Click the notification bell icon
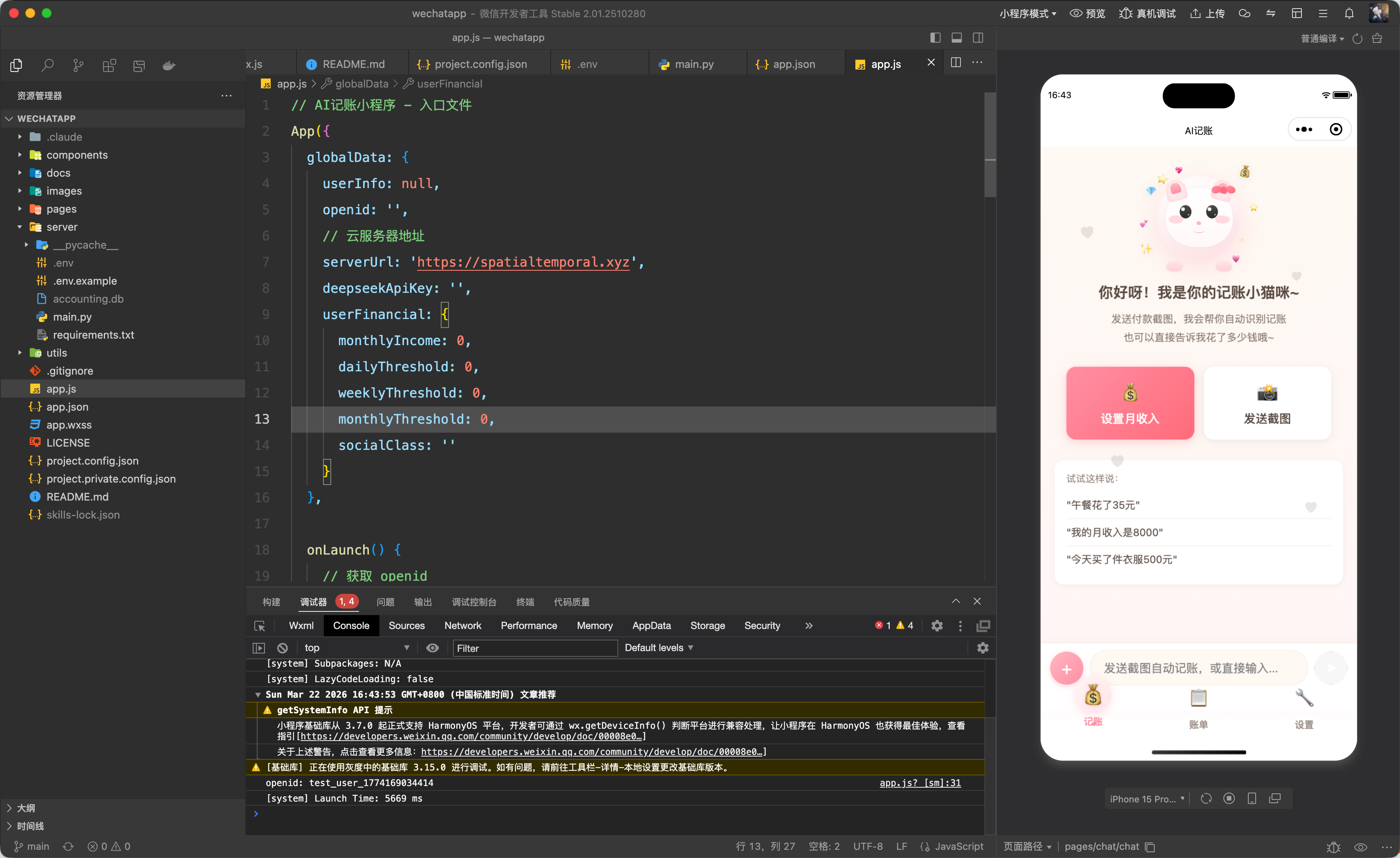This screenshot has height=858, width=1400. click(1349, 13)
